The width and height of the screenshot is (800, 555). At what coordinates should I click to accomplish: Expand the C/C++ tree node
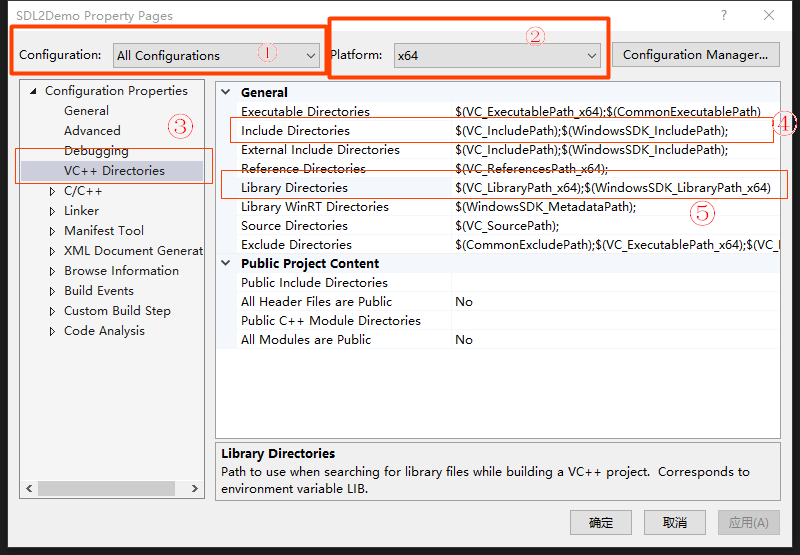tap(52, 191)
